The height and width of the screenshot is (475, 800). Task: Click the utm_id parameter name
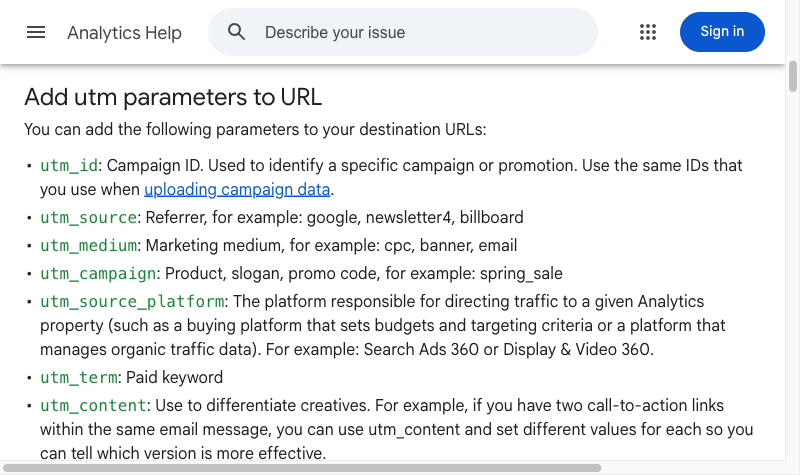[69, 166]
